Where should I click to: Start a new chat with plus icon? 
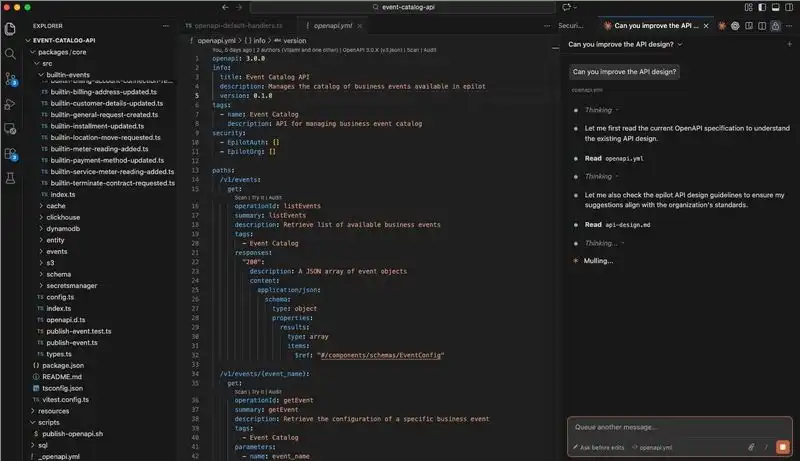coord(789,44)
